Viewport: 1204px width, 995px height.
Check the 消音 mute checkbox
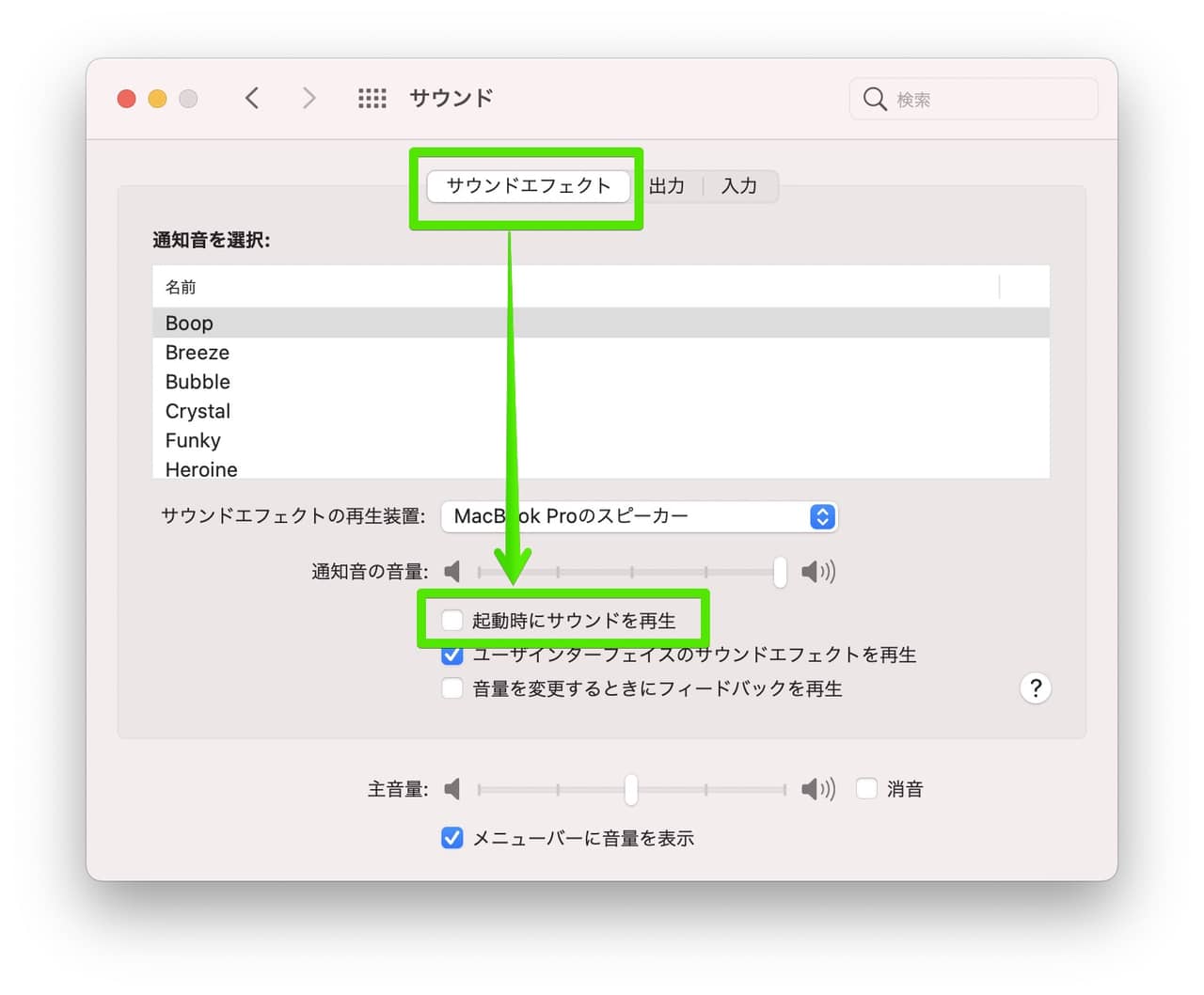click(866, 789)
